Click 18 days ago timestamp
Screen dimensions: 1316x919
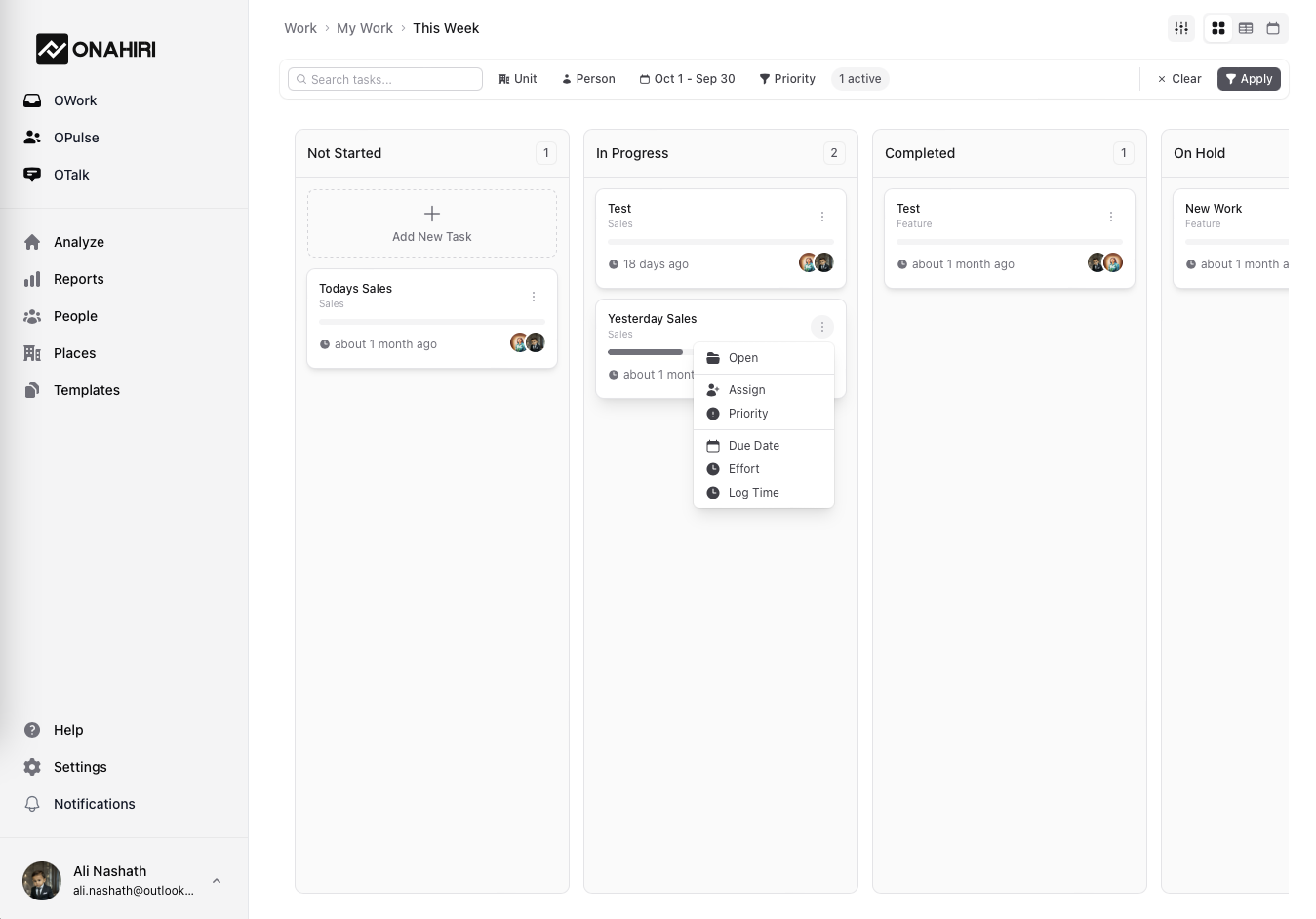point(656,264)
